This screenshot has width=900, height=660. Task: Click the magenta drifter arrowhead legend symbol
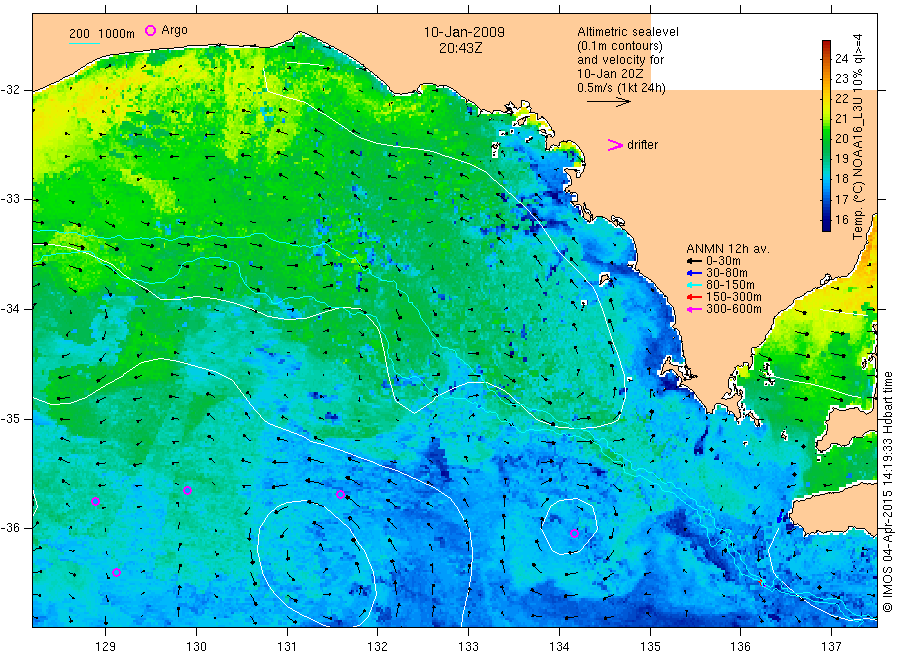615,145
